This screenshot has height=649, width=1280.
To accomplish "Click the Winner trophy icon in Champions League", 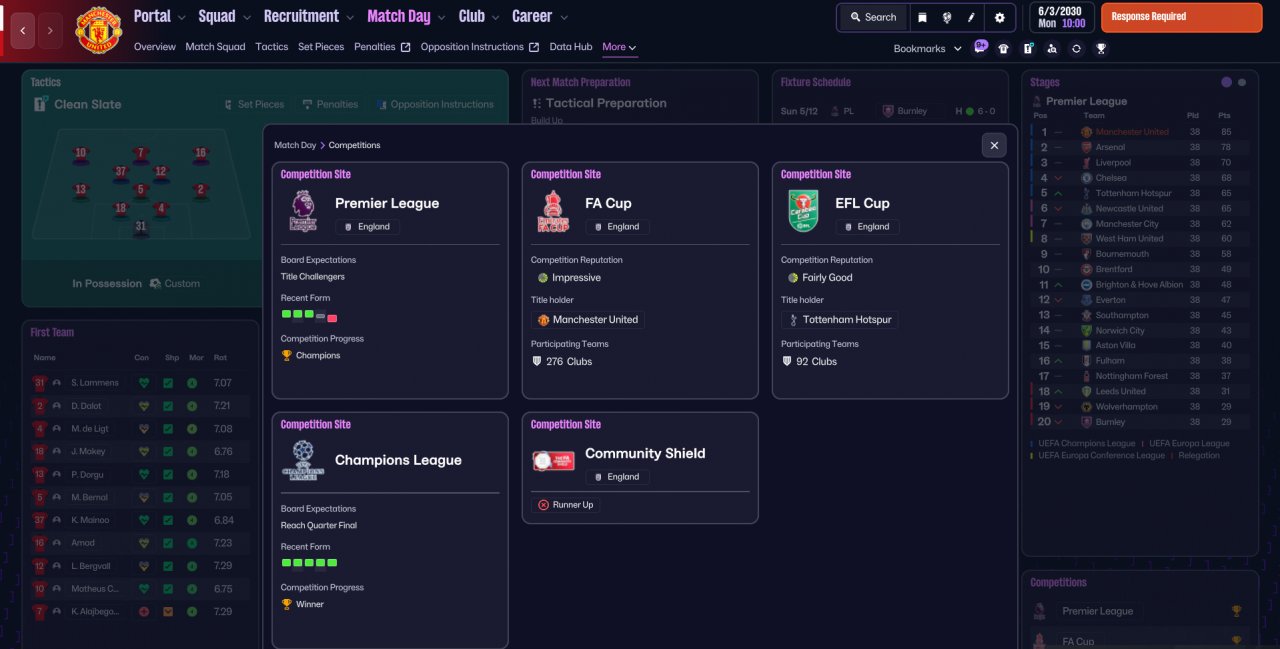I will click(x=287, y=604).
